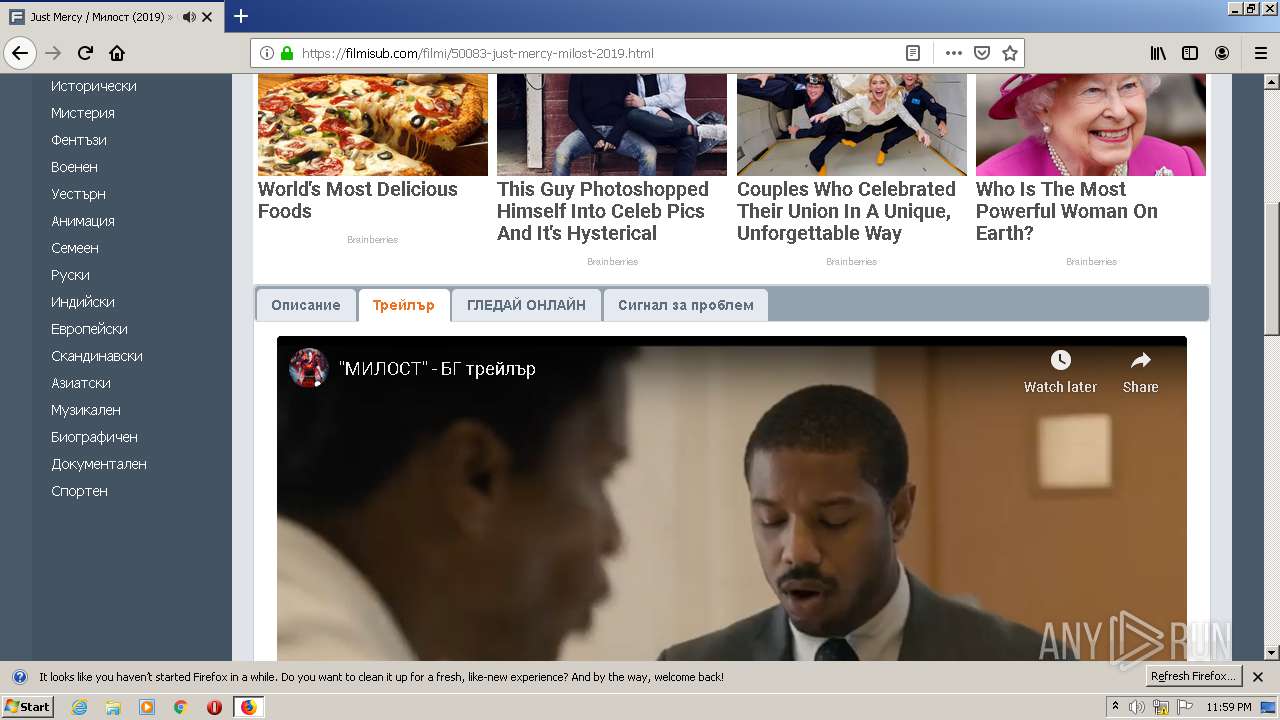Click Watch later on the trailer video

click(x=1060, y=372)
